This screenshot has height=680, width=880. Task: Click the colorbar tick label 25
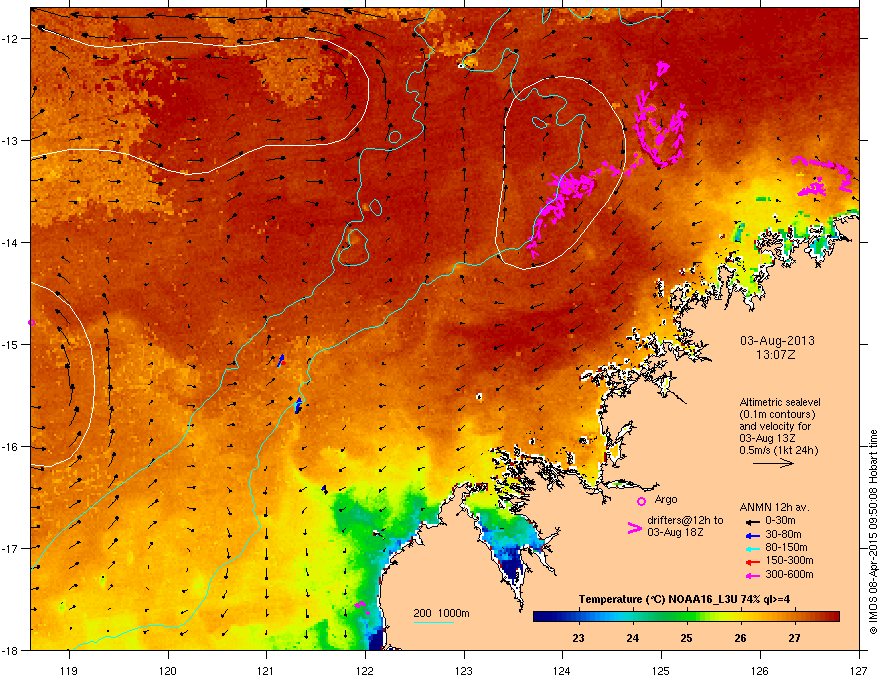tap(686, 638)
